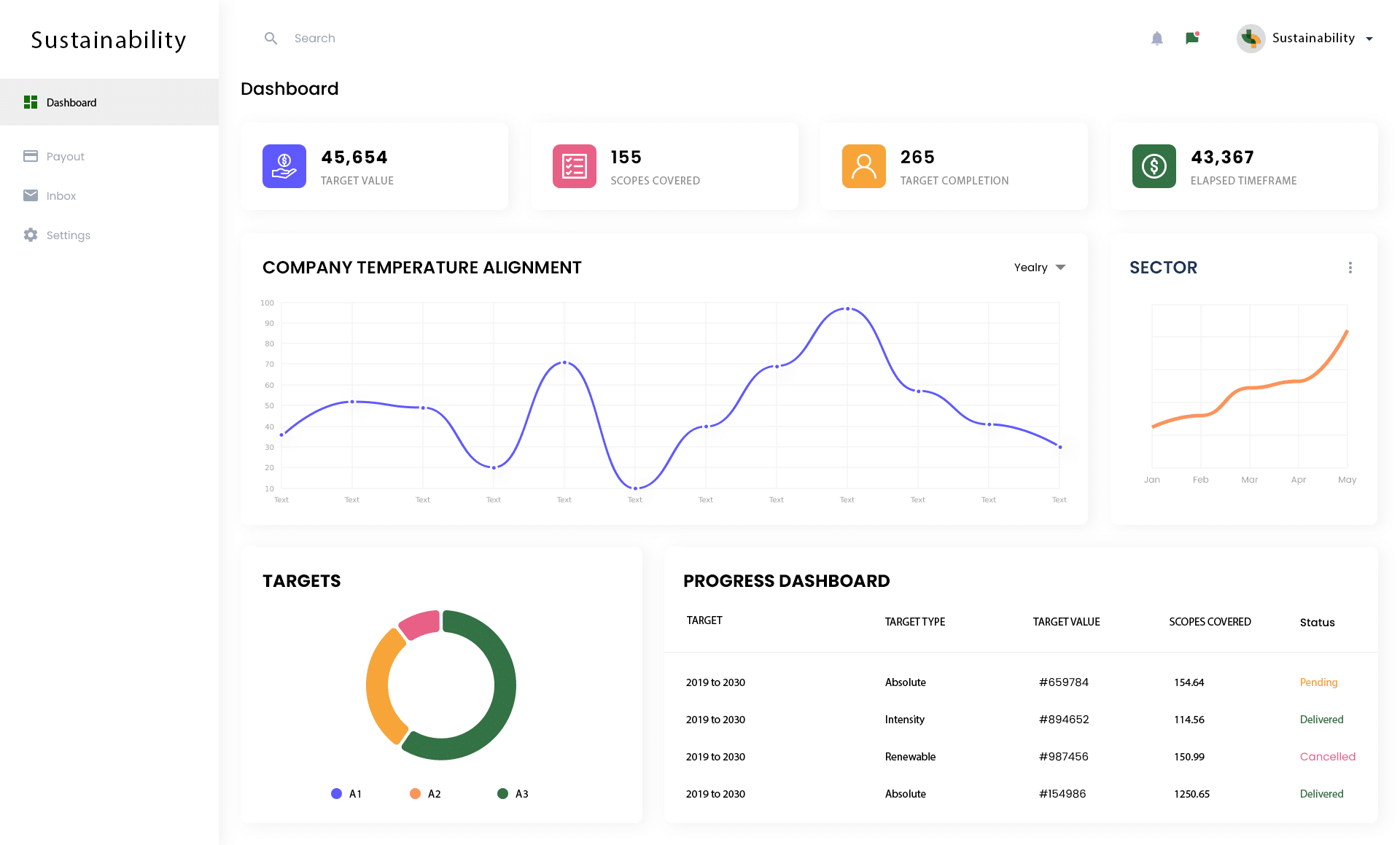Click the Scopes Covered pink clipboard icon
This screenshot has height=845, width=1400.
574,166
